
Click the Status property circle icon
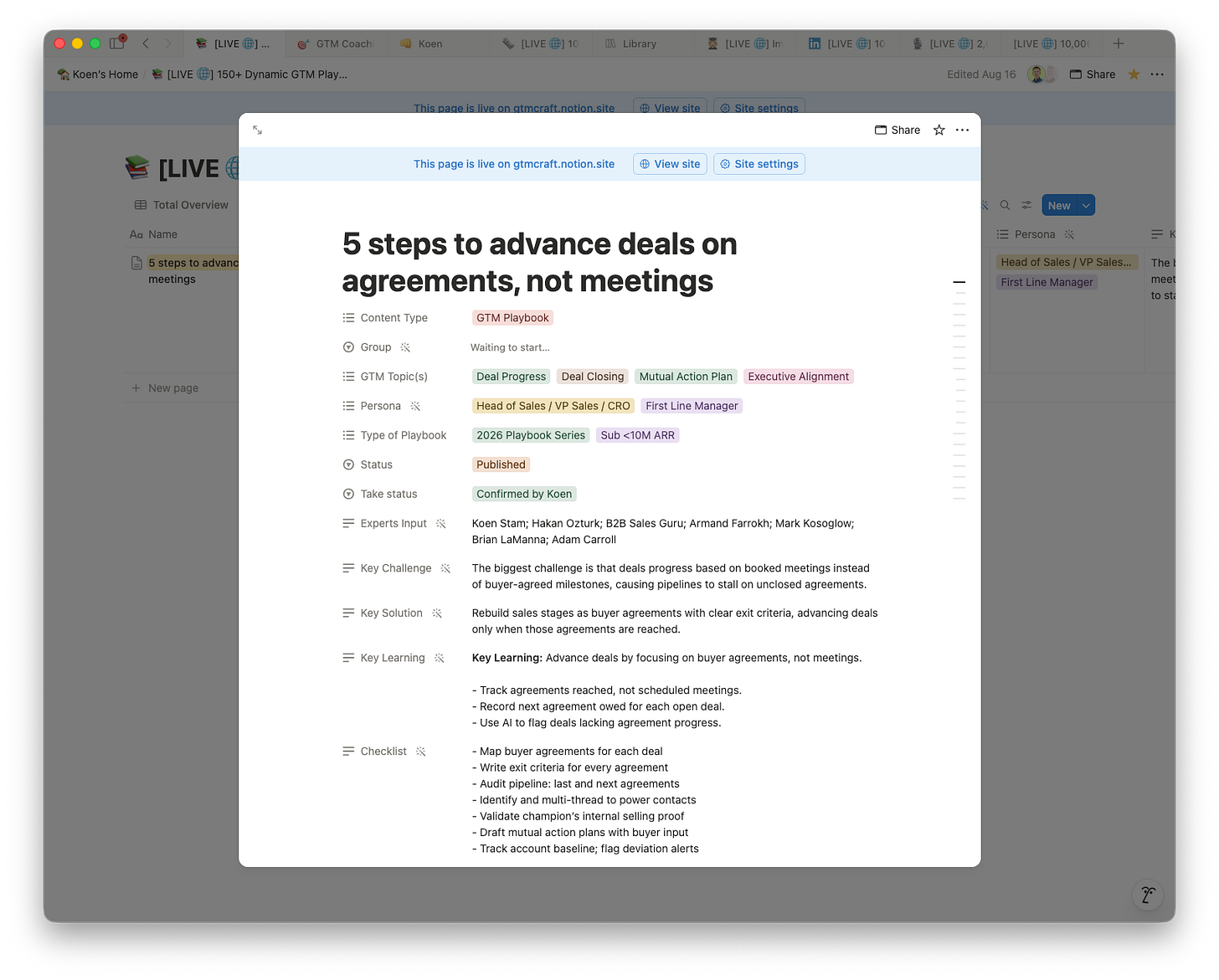348,464
